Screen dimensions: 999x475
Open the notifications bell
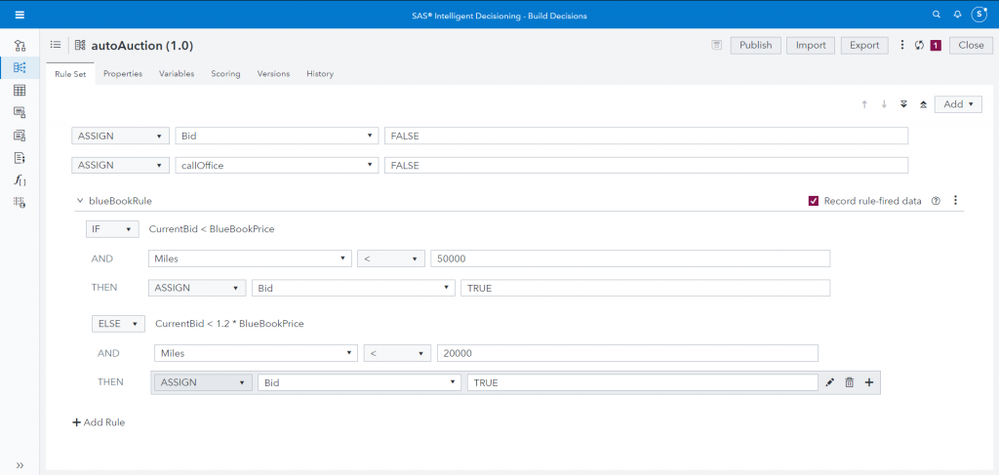tap(957, 15)
